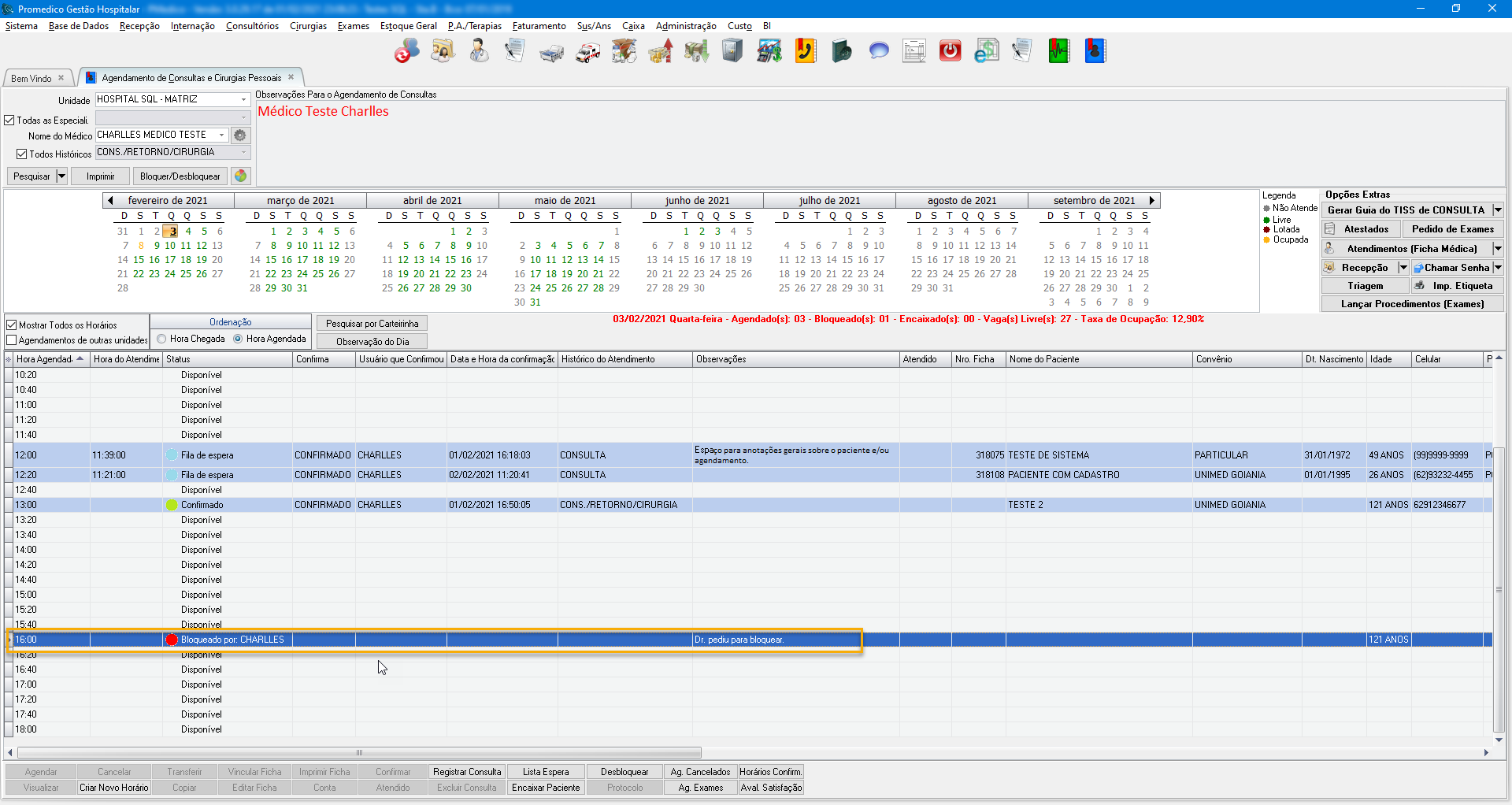Click the gear icon beside doctor name
Image resolution: width=1512 pixels, height=805 pixels.
tap(240, 135)
